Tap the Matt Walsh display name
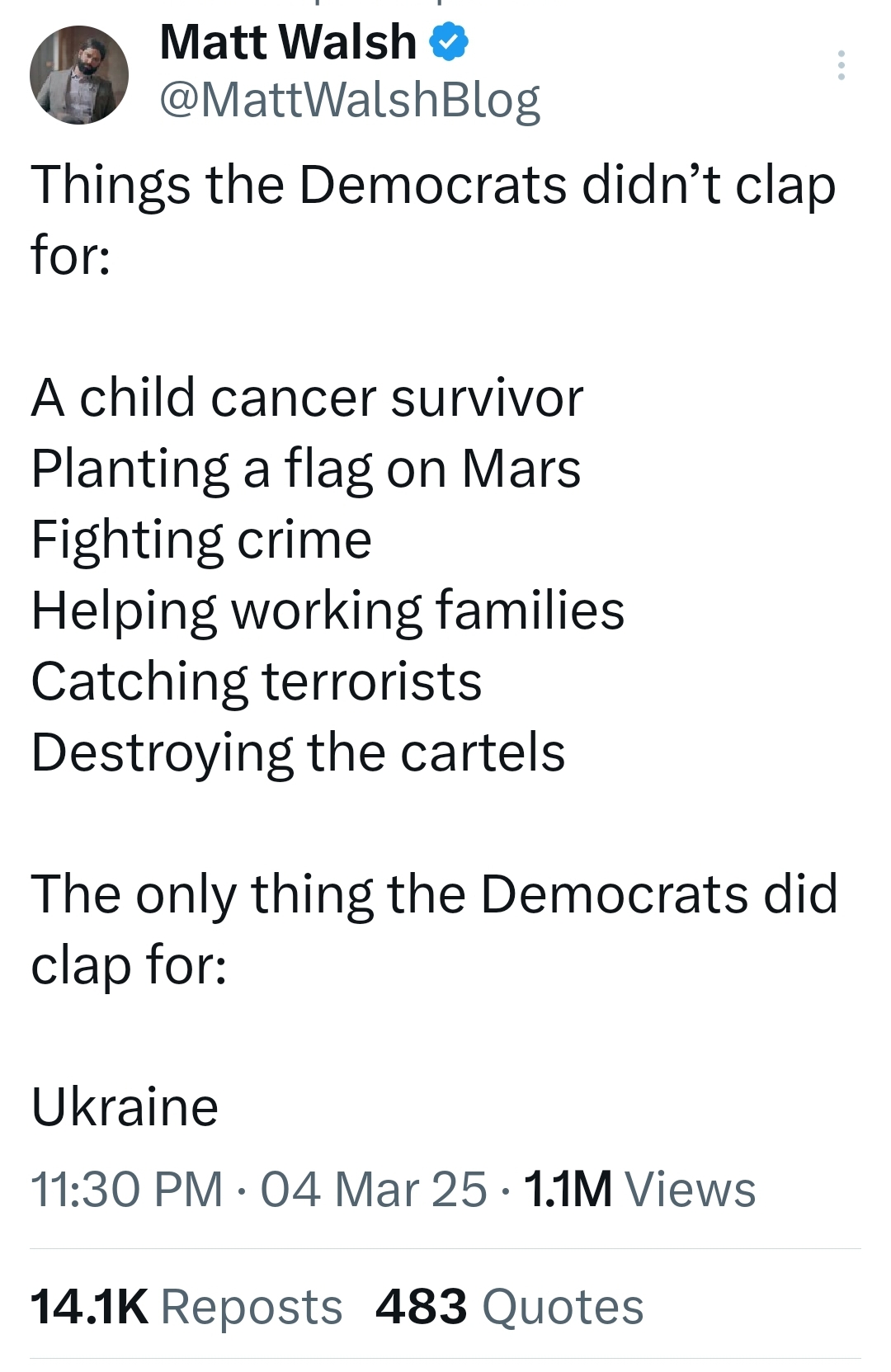This screenshot has width=891, height=1372. 288,42
